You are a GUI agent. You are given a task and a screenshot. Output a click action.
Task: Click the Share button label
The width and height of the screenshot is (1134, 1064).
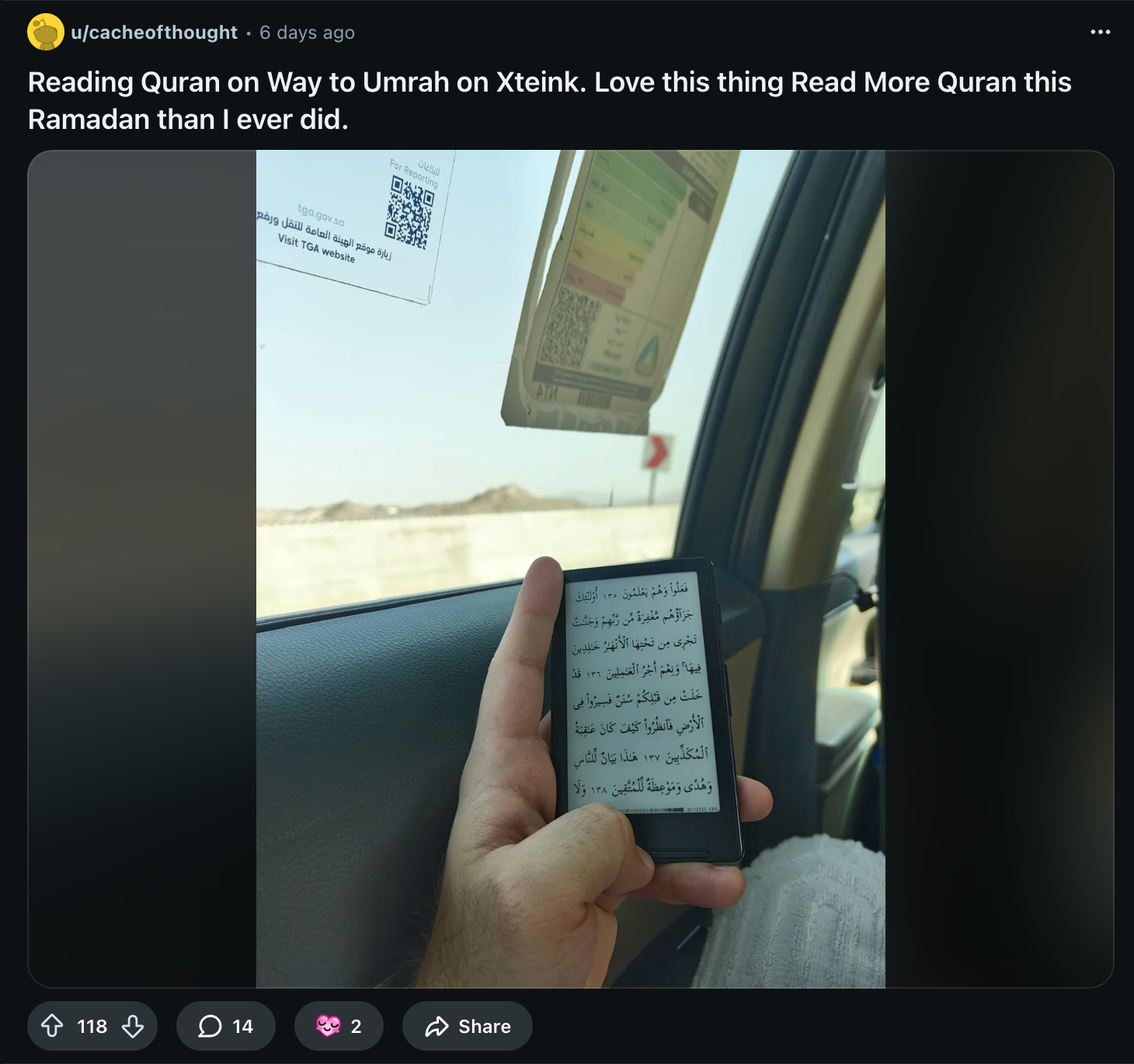click(x=485, y=1027)
